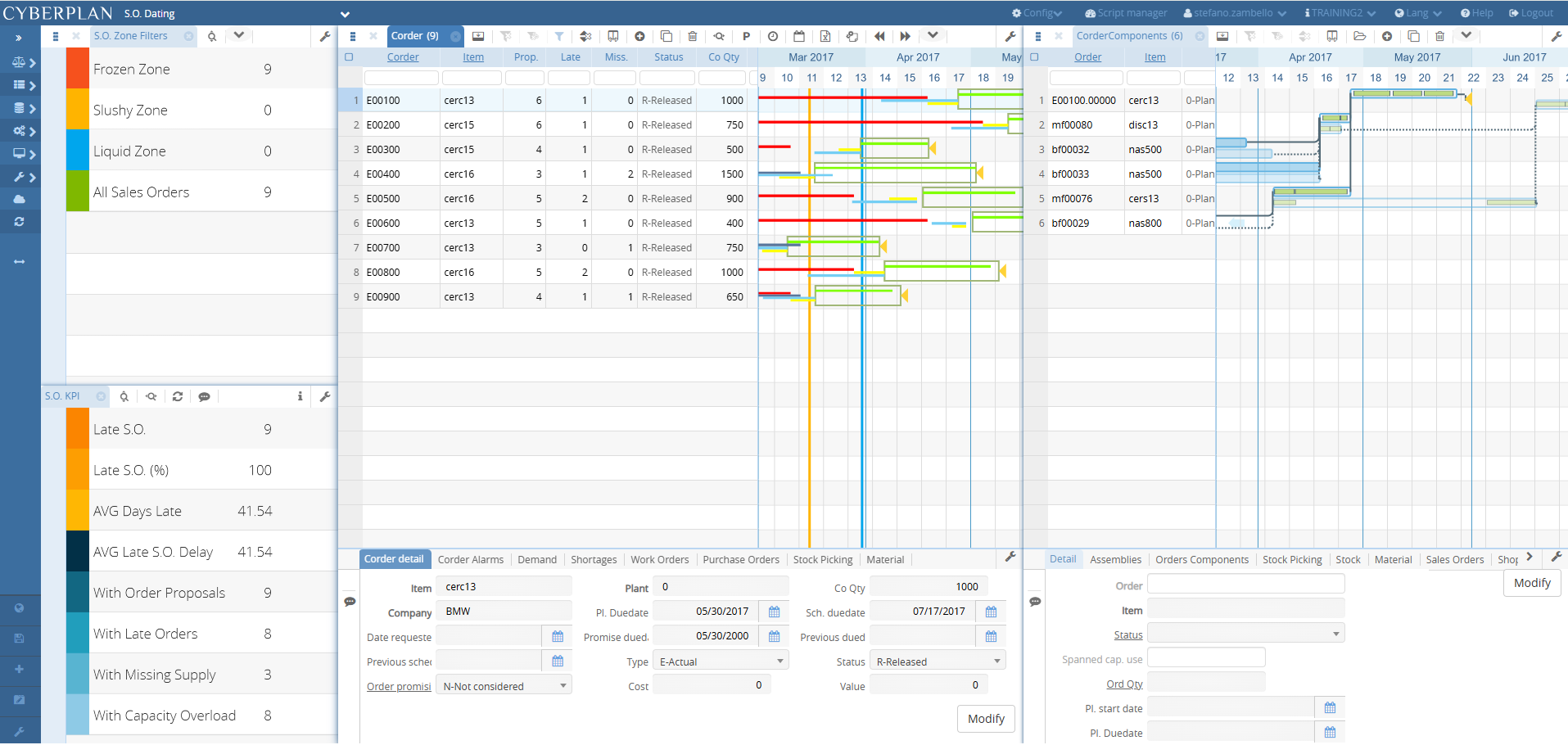
Task: Expand the Status dropdown in the Detail panel
Action: coord(1244,633)
